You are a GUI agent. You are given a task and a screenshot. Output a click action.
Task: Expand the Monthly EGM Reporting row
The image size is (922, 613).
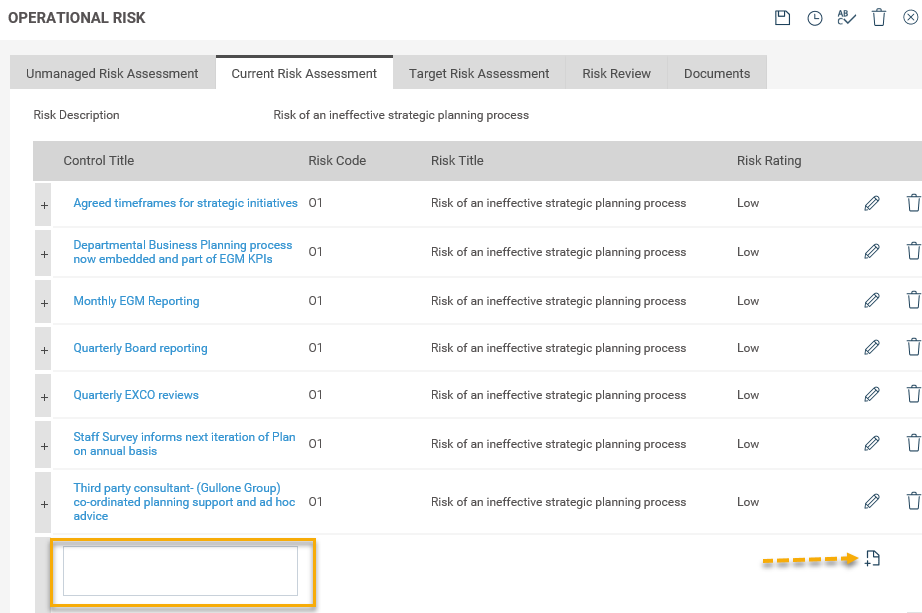[44, 302]
